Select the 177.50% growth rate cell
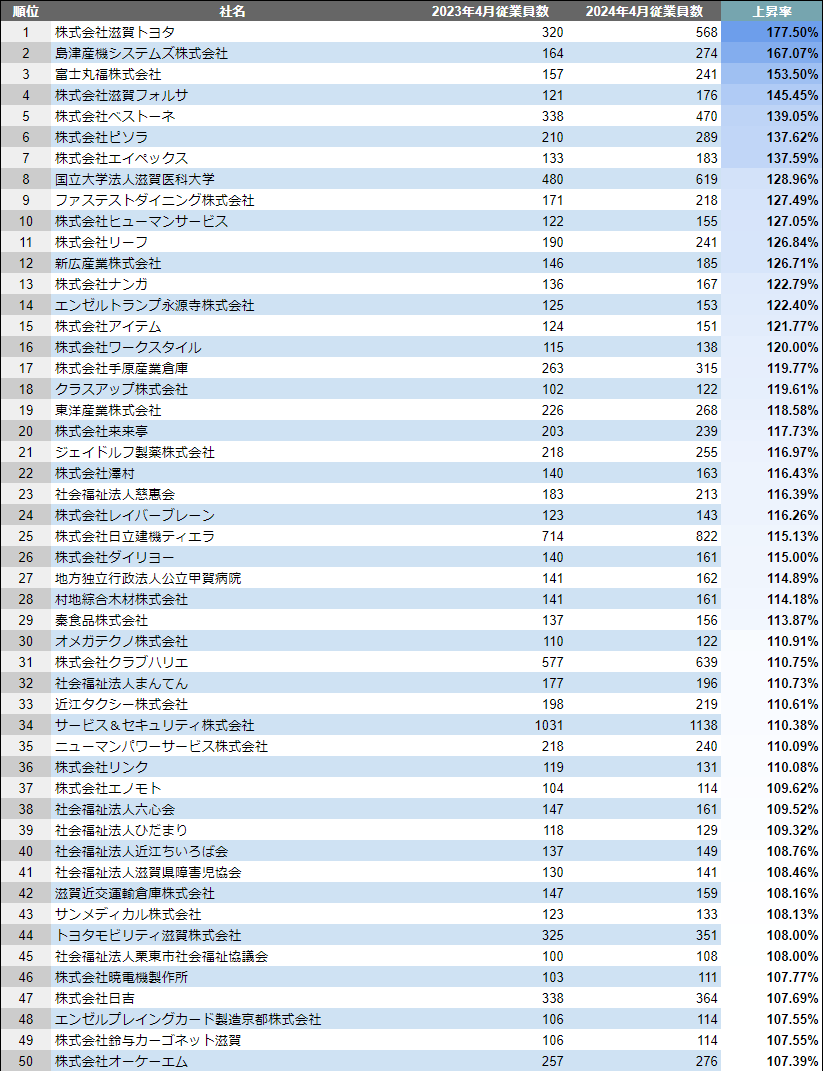This screenshot has height=1071, width=823. 772,32
